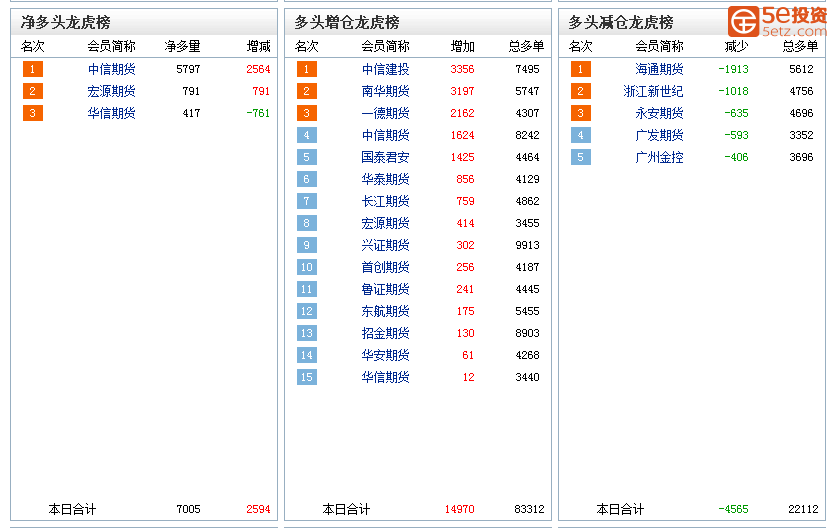835x528 pixels.
Task: Open the 南华期货 member link
Action: (385, 91)
